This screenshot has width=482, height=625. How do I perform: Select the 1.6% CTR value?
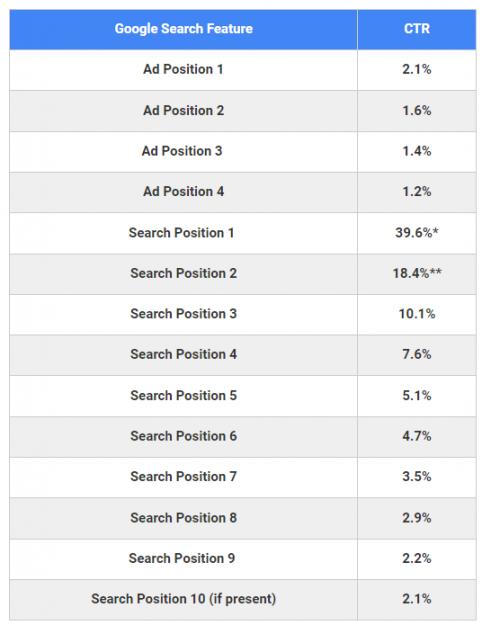(417, 110)
